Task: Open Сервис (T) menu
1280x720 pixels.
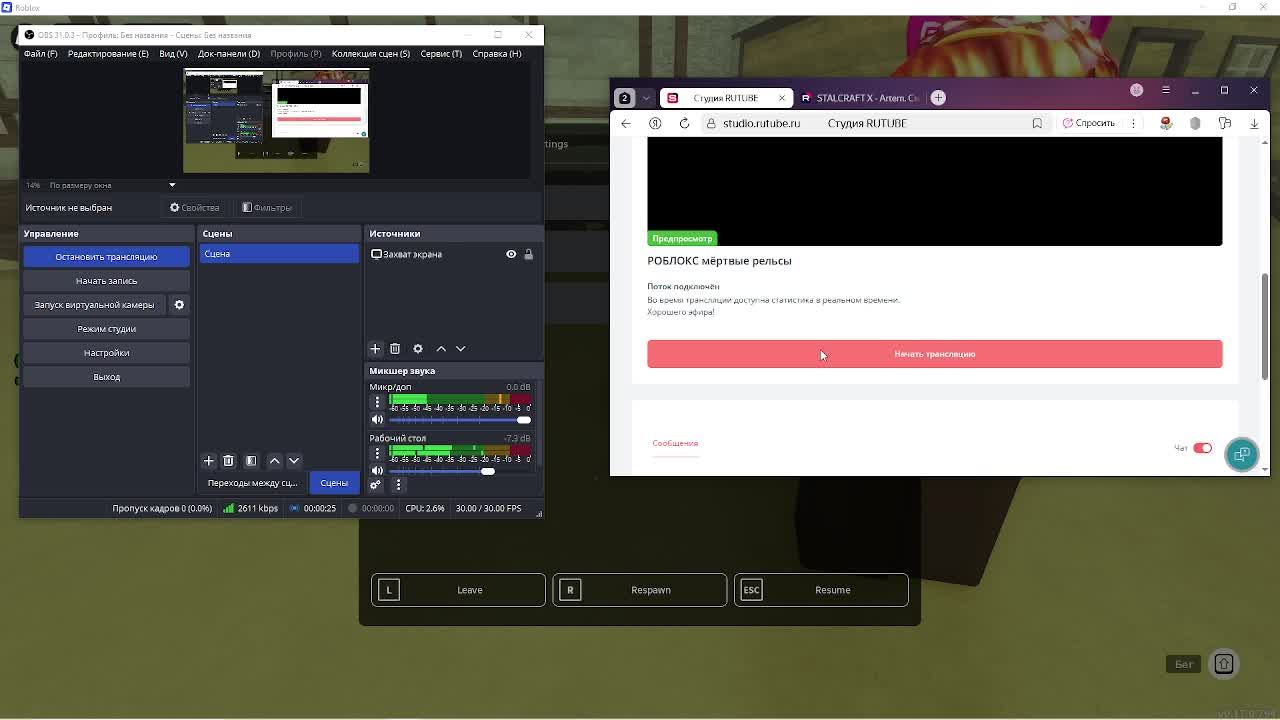Action: 441,53
